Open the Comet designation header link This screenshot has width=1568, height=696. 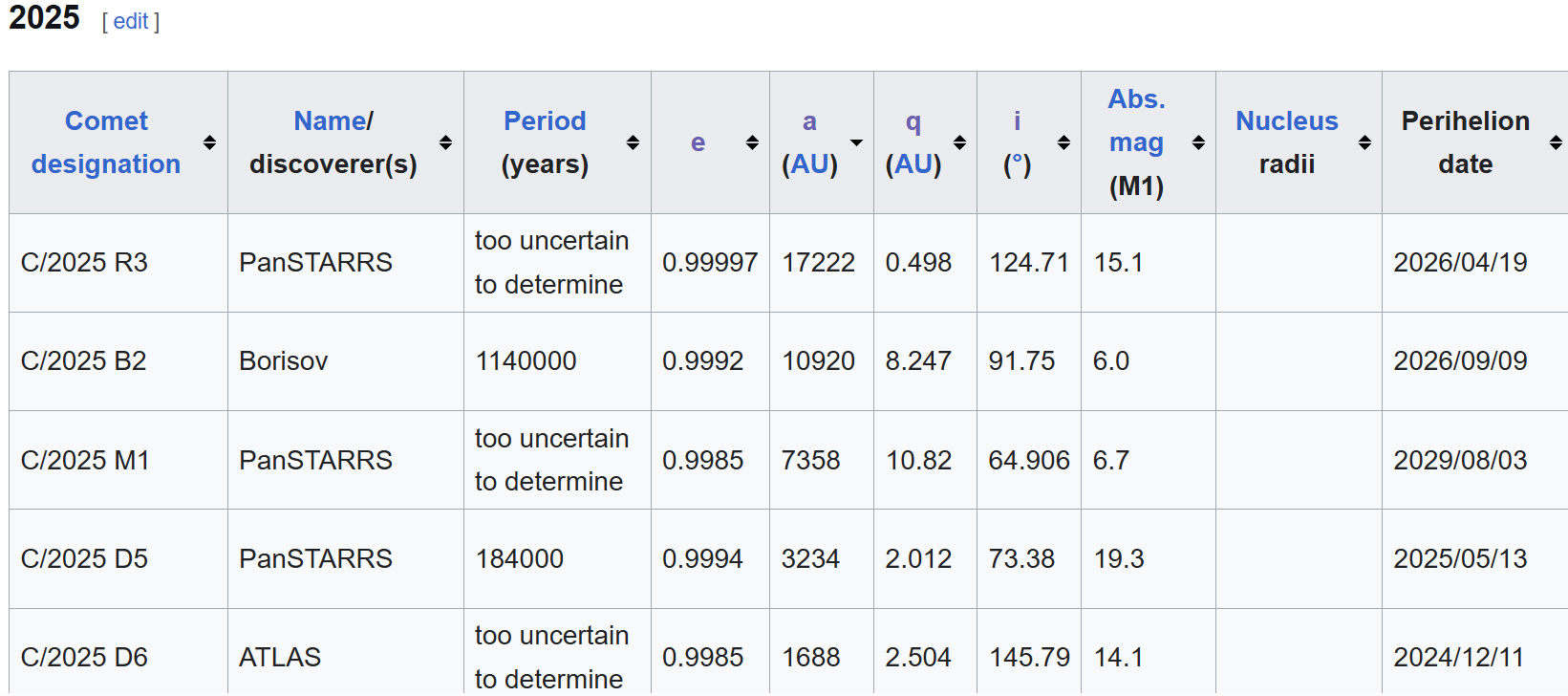click(106, 142)
